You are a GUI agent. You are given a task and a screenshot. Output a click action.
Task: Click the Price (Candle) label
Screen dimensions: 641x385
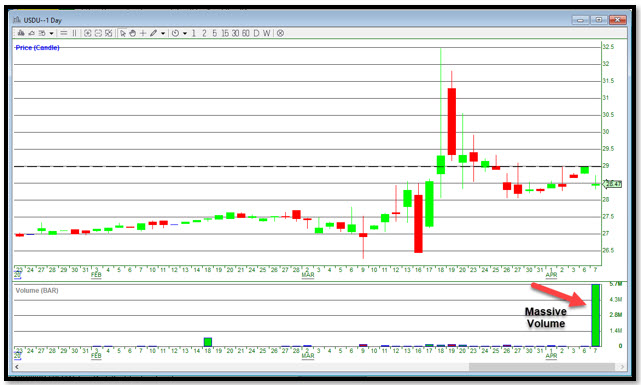pos(38,48)
